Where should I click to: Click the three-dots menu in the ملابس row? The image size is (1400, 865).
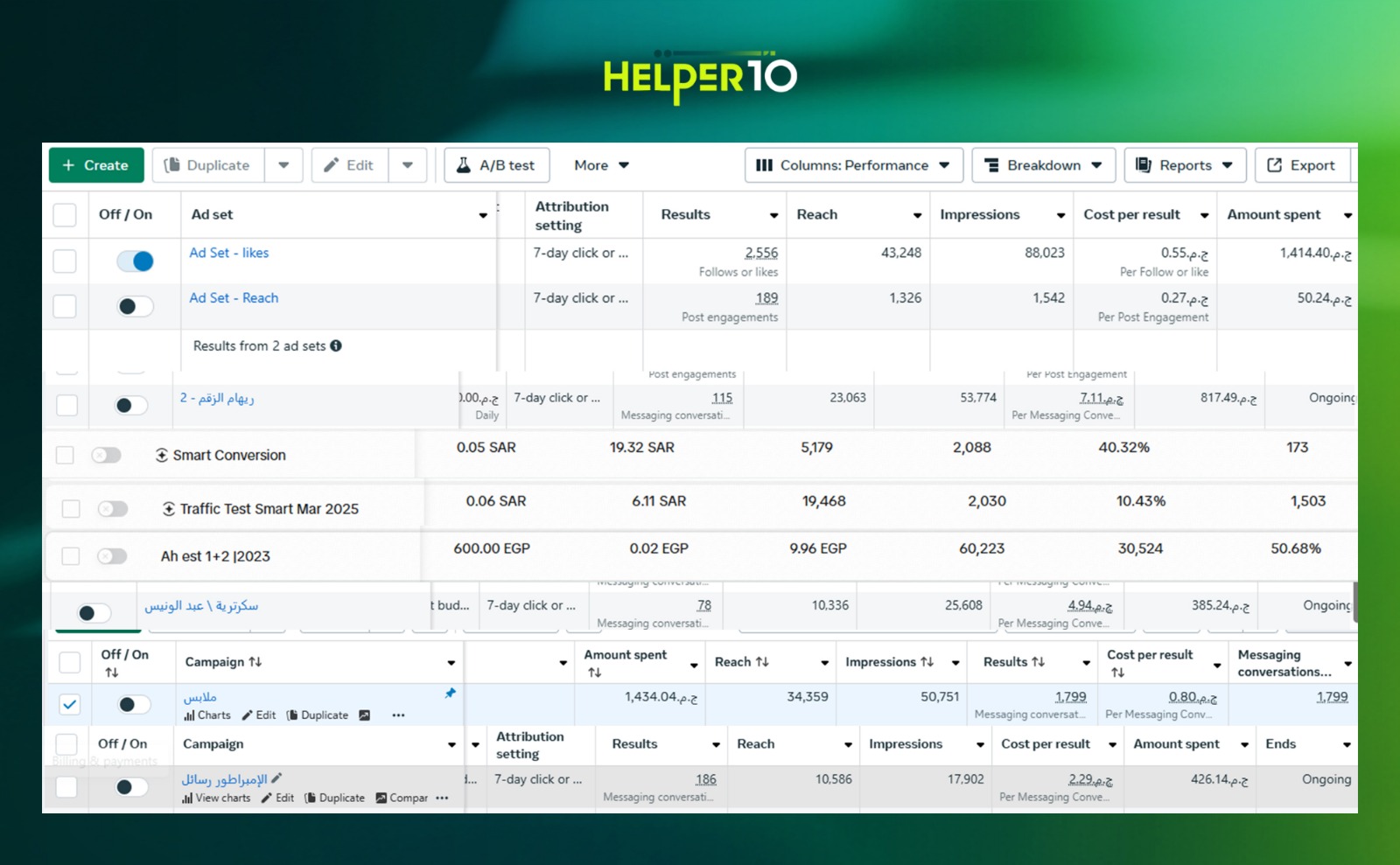[398, 715]
